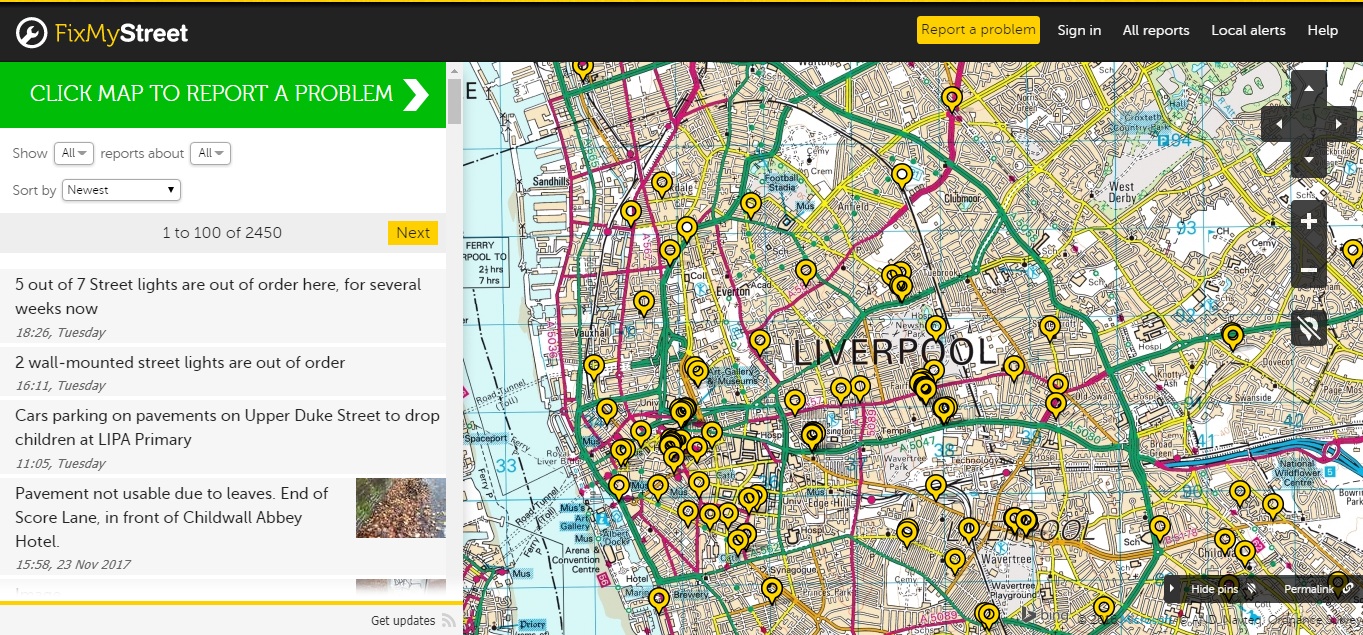The image size is (1363, 635).
Task: Pan the map right
Action: tap(1339, 125)
